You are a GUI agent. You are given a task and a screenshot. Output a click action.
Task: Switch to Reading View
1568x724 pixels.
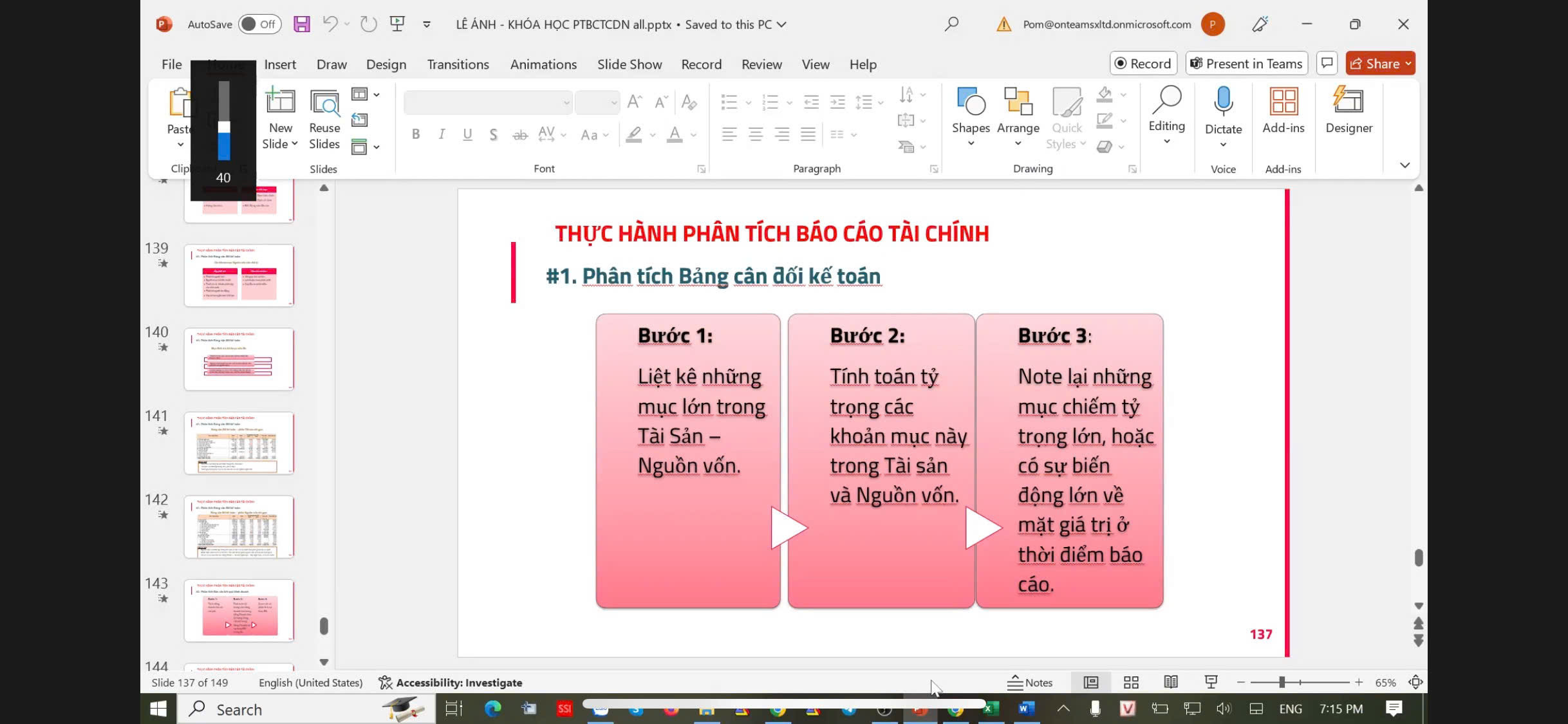click(x=1171, y=682)
